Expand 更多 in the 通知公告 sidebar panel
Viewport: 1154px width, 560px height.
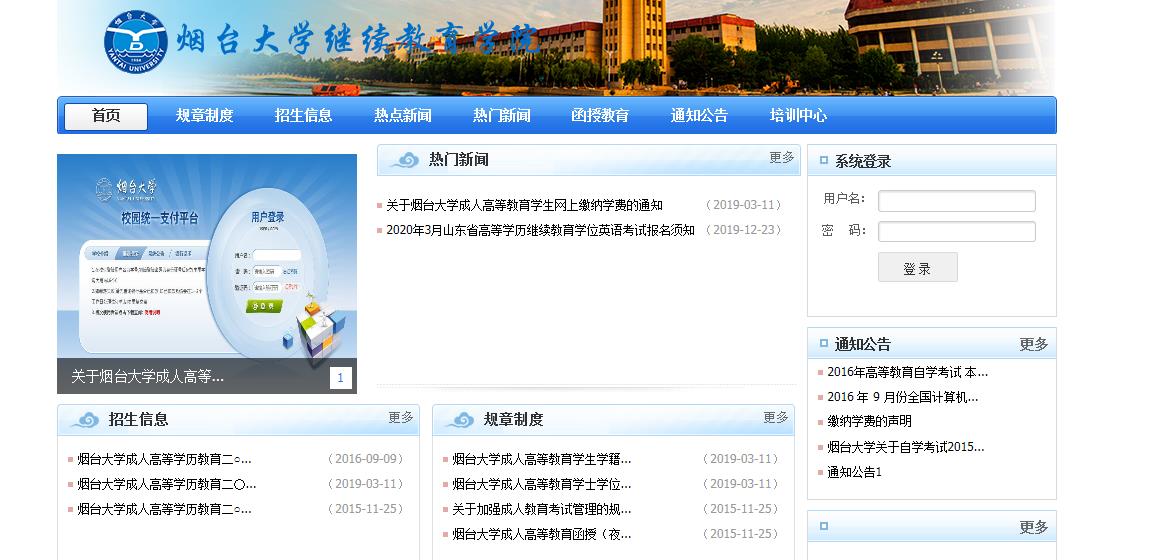click(x=1033, y=344)
